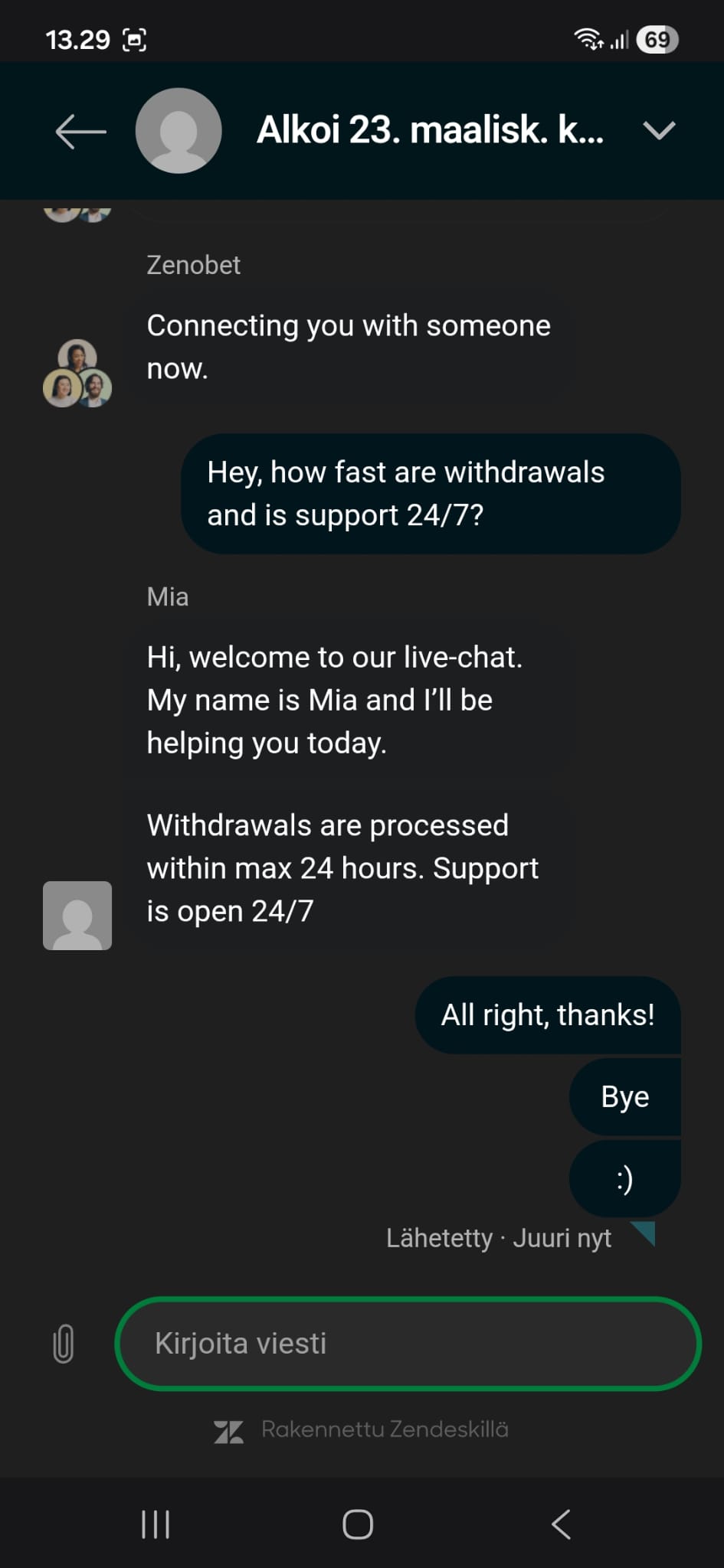Tap the Zendesk logo icon
724x1568 pixels.
tap(228, 1432)
